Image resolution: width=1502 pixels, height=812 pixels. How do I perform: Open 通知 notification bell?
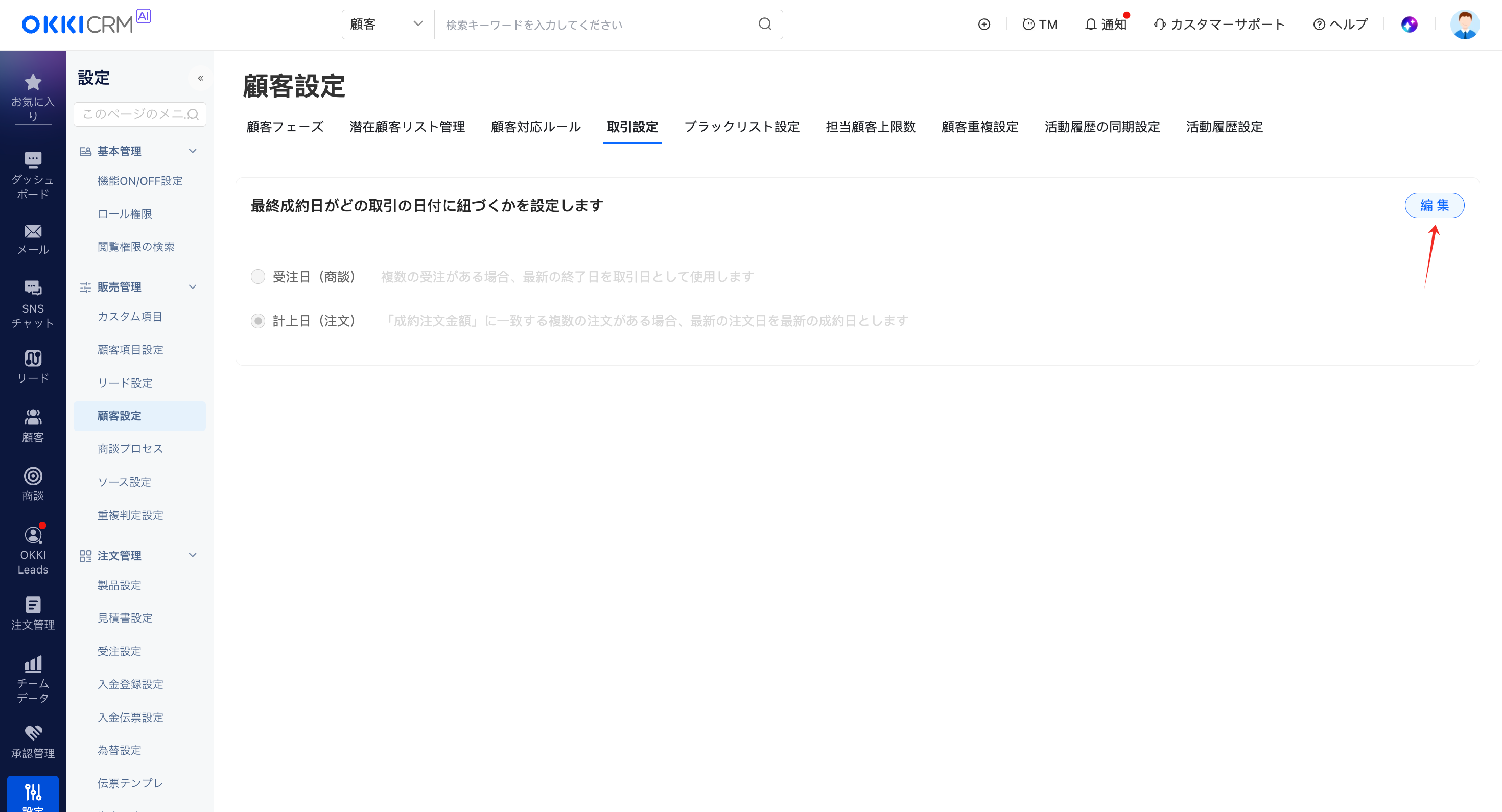coord(1106,25)
